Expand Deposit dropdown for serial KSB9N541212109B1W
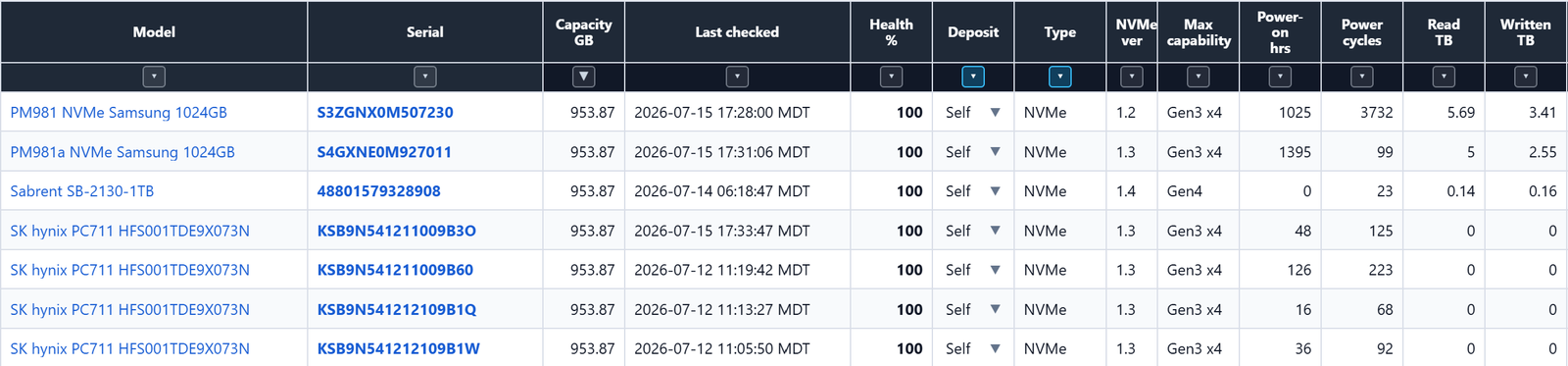1568x366 pixels. click(995, 348)
